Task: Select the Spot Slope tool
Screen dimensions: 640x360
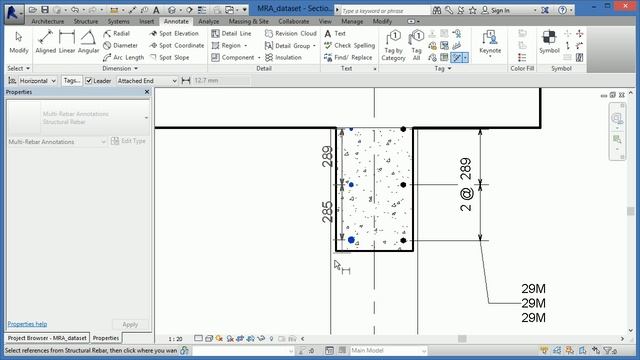Action: click(169, 58)
